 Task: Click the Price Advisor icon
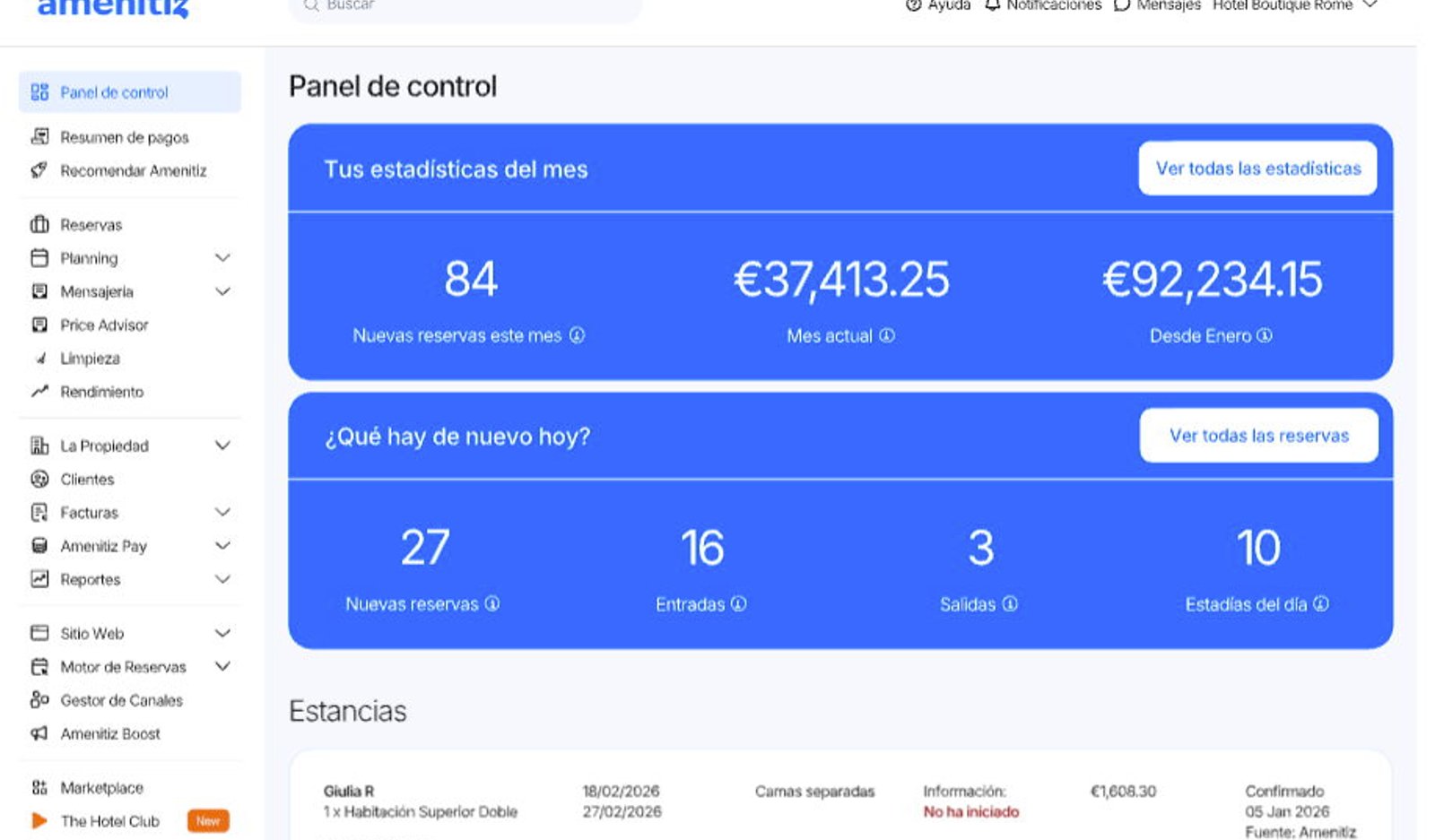point(39,325)
